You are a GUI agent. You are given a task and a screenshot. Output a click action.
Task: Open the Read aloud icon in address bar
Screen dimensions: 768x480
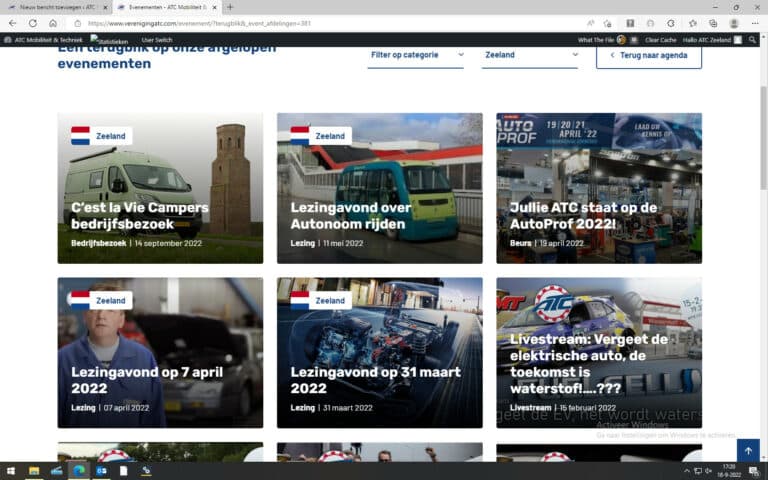591,23
